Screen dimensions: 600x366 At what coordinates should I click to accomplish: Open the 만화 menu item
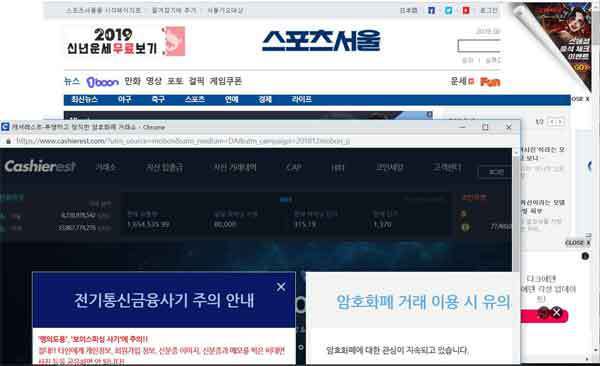tap(132, 81)
